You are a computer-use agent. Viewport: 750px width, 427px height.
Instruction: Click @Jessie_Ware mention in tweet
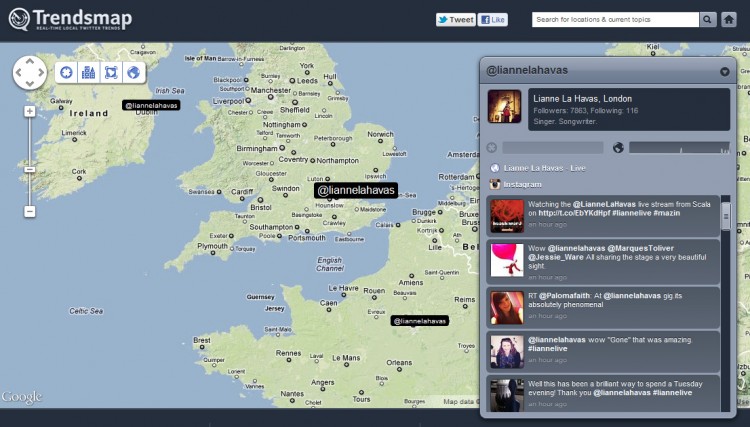[x=556, y=257]
